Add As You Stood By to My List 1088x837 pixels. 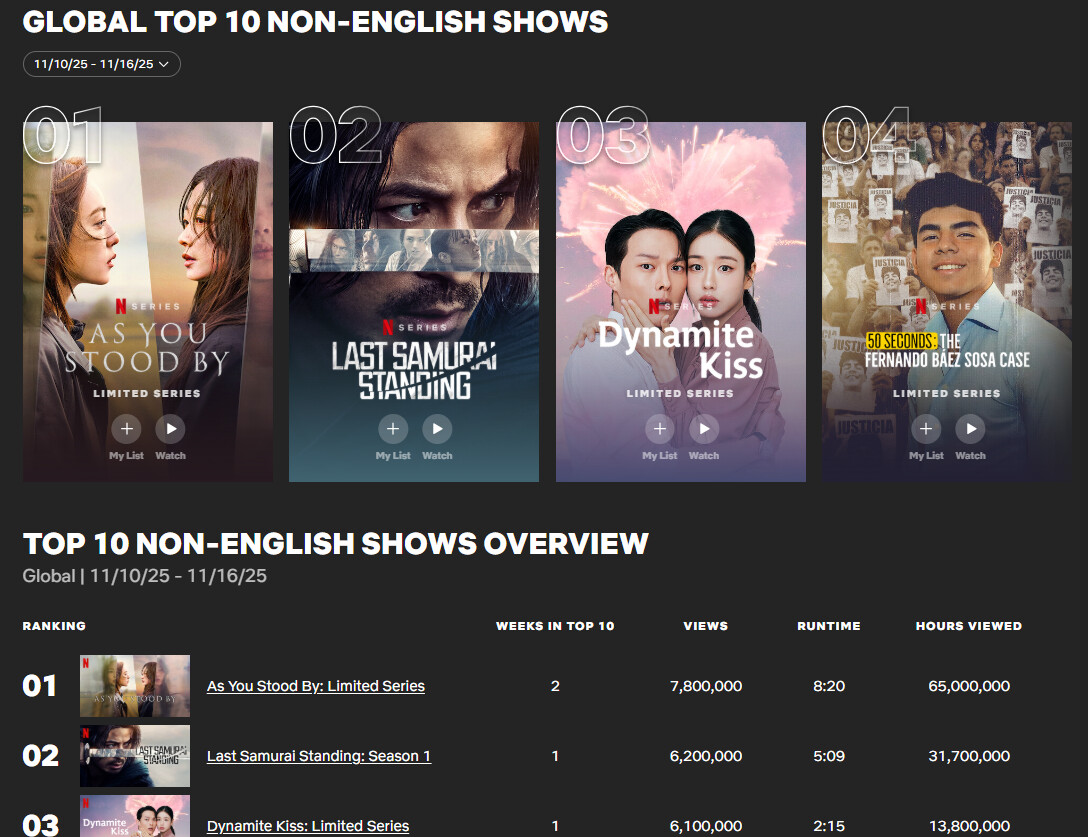point(126,429)
